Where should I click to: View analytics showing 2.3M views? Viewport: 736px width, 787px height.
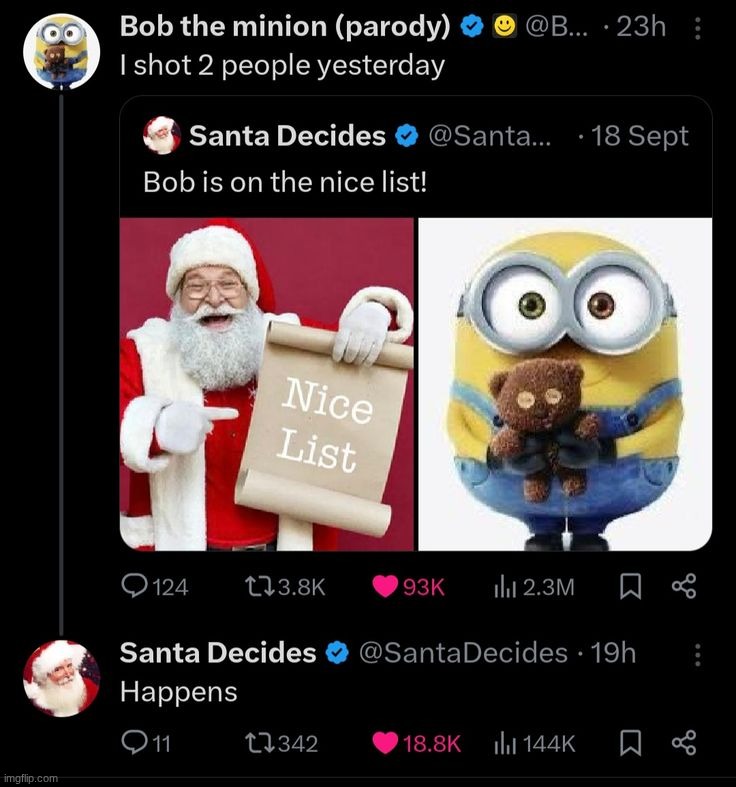click(503, 587)
